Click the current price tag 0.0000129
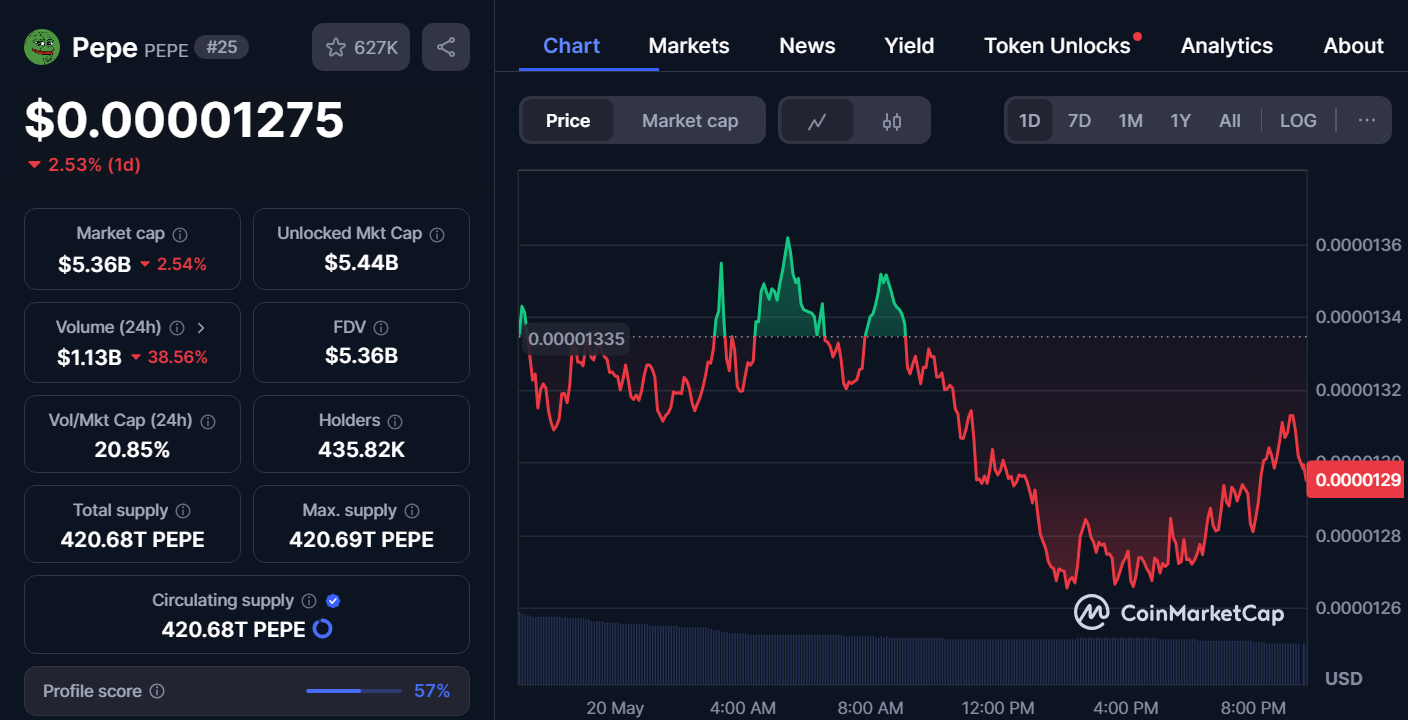 1357,480
